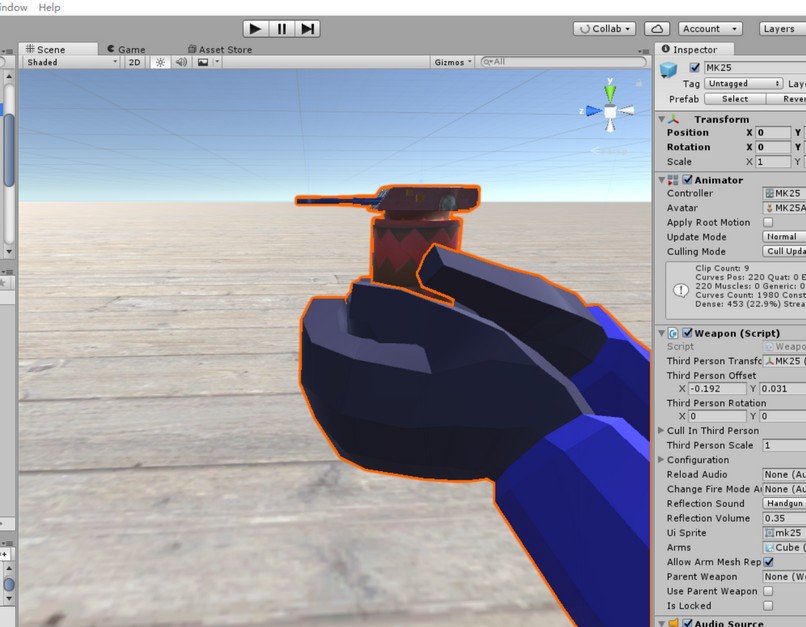This screenshot has width=806, height=627.
Task: Tick the Is Locked checkbox
Action: pos(768,606)
